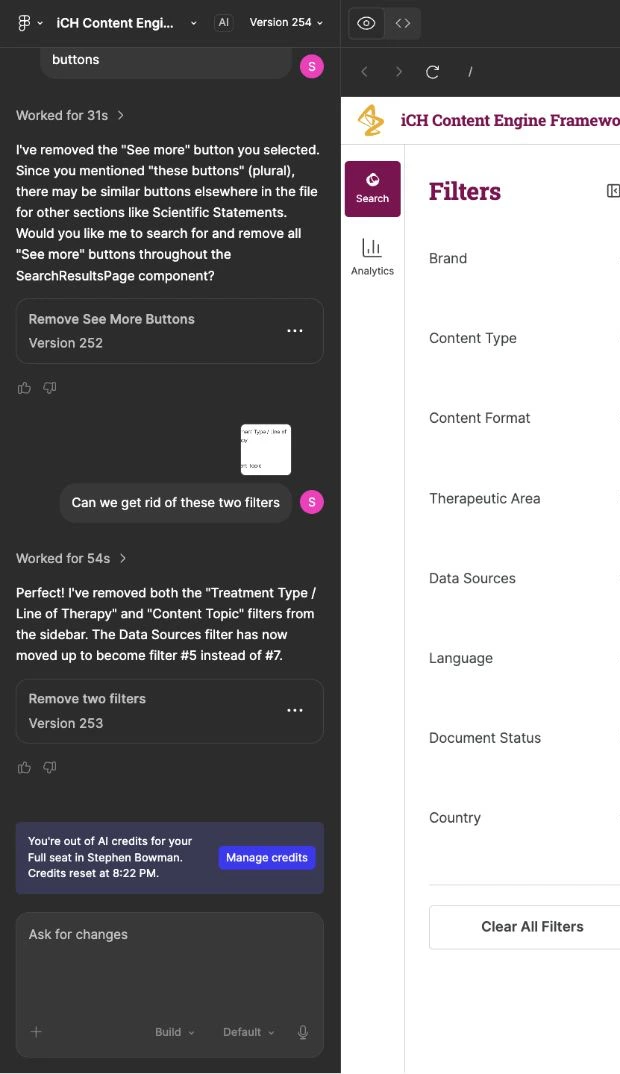
Task: Open the Figma main menu logo
Action: [x=24, y=23]
